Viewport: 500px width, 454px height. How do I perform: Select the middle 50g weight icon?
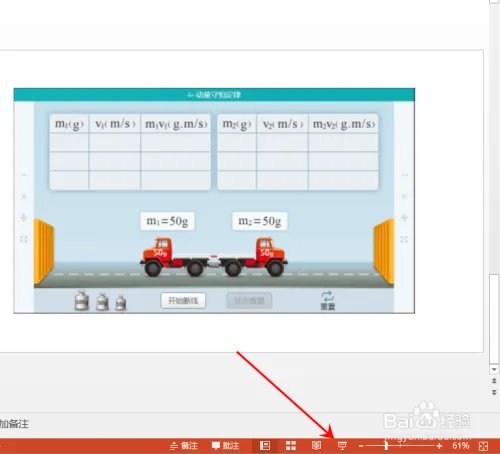click(x=102, y=302)
